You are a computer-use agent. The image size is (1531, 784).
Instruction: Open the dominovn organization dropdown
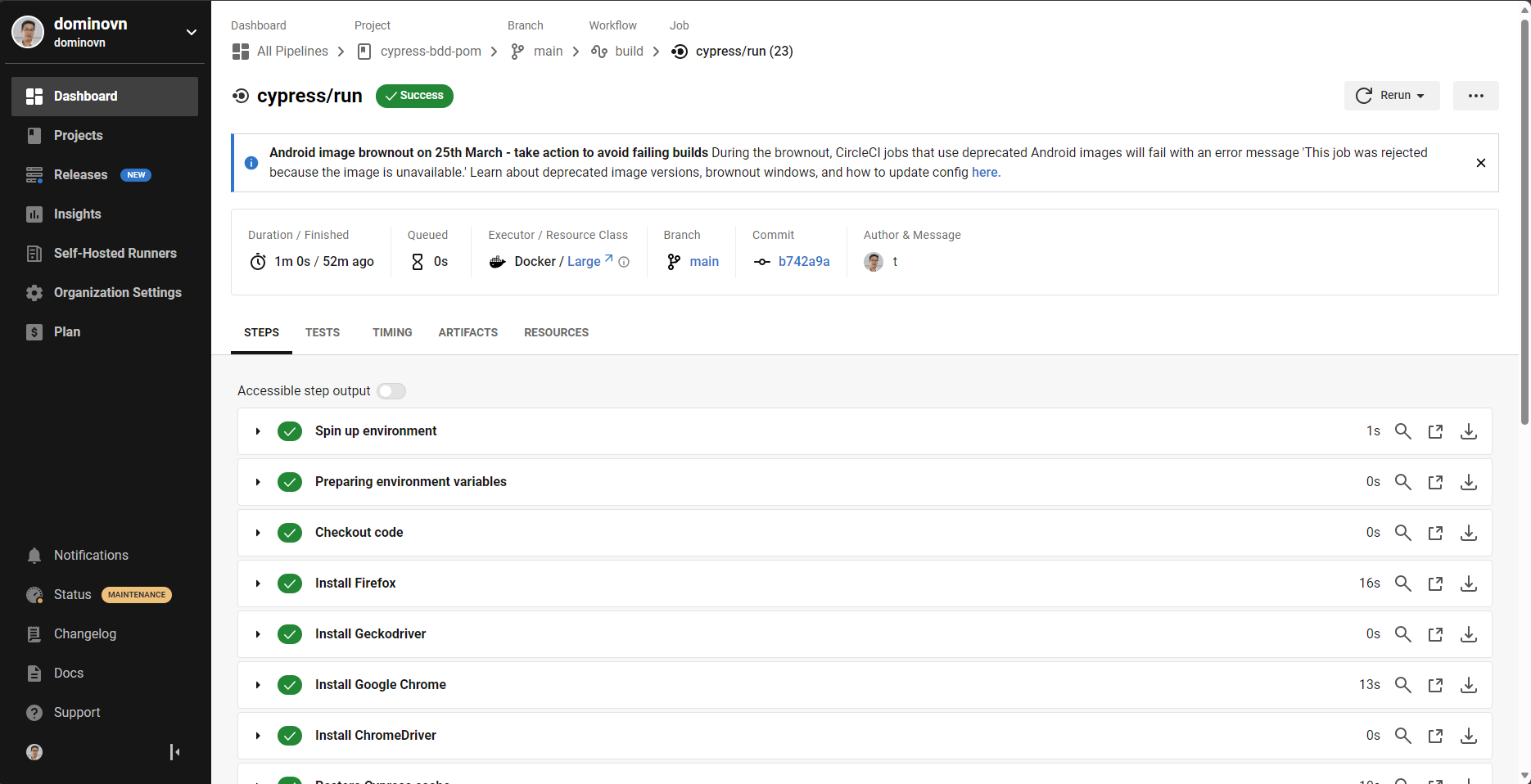point(191,32)
